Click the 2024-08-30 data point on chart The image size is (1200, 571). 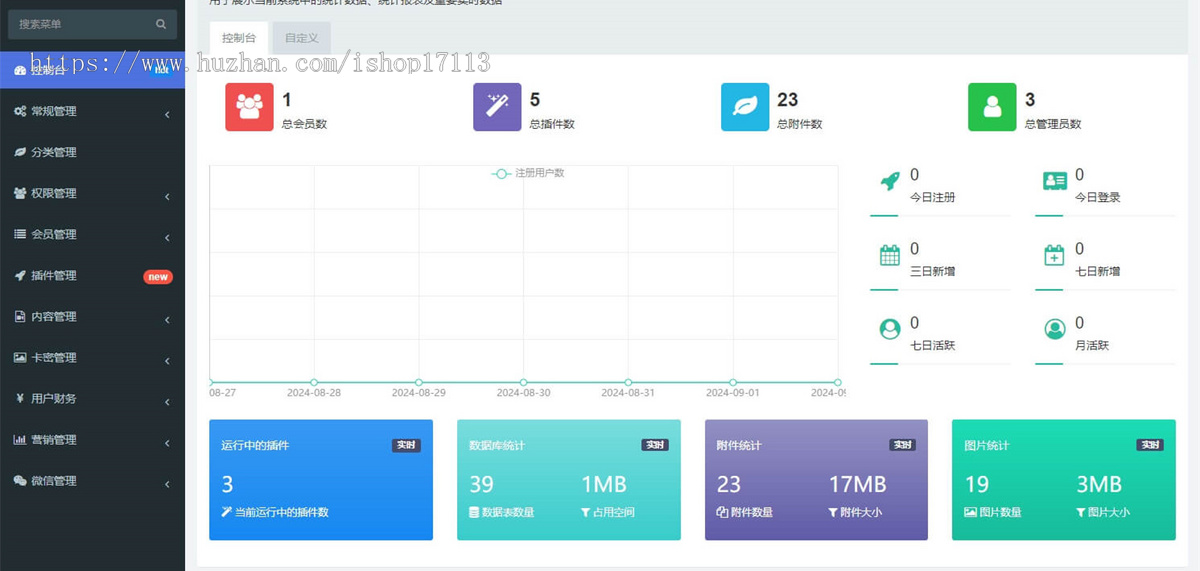524,382
